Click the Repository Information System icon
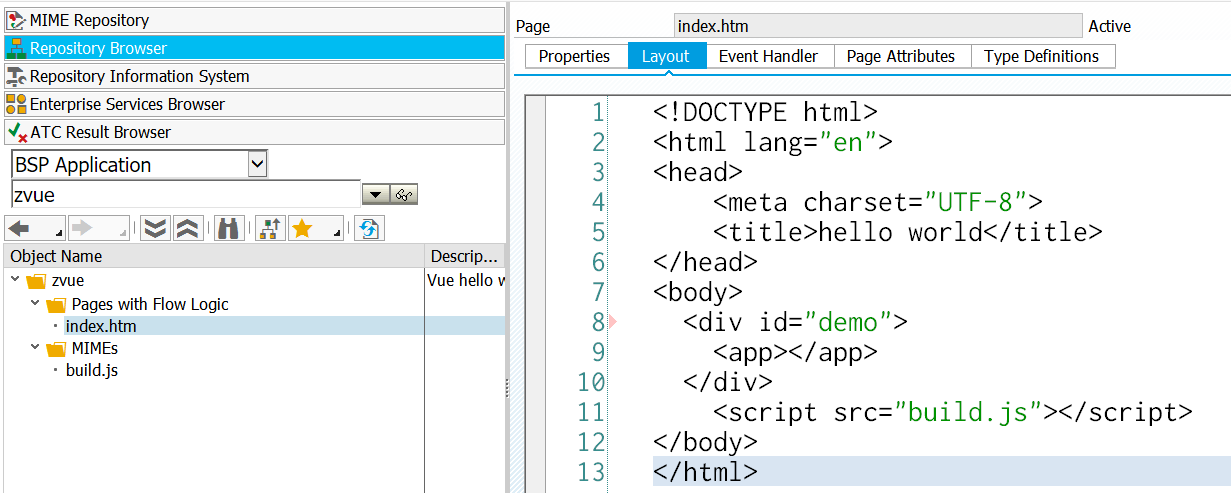Screen dimensions: 1231x493 tap(16, 76)
